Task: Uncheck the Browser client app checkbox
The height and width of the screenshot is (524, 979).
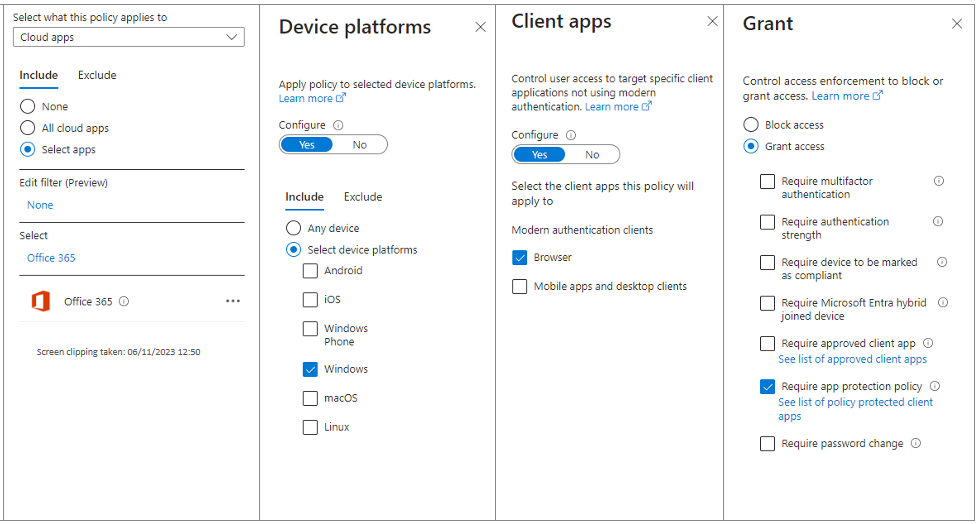Action: (x=519, y=257)
